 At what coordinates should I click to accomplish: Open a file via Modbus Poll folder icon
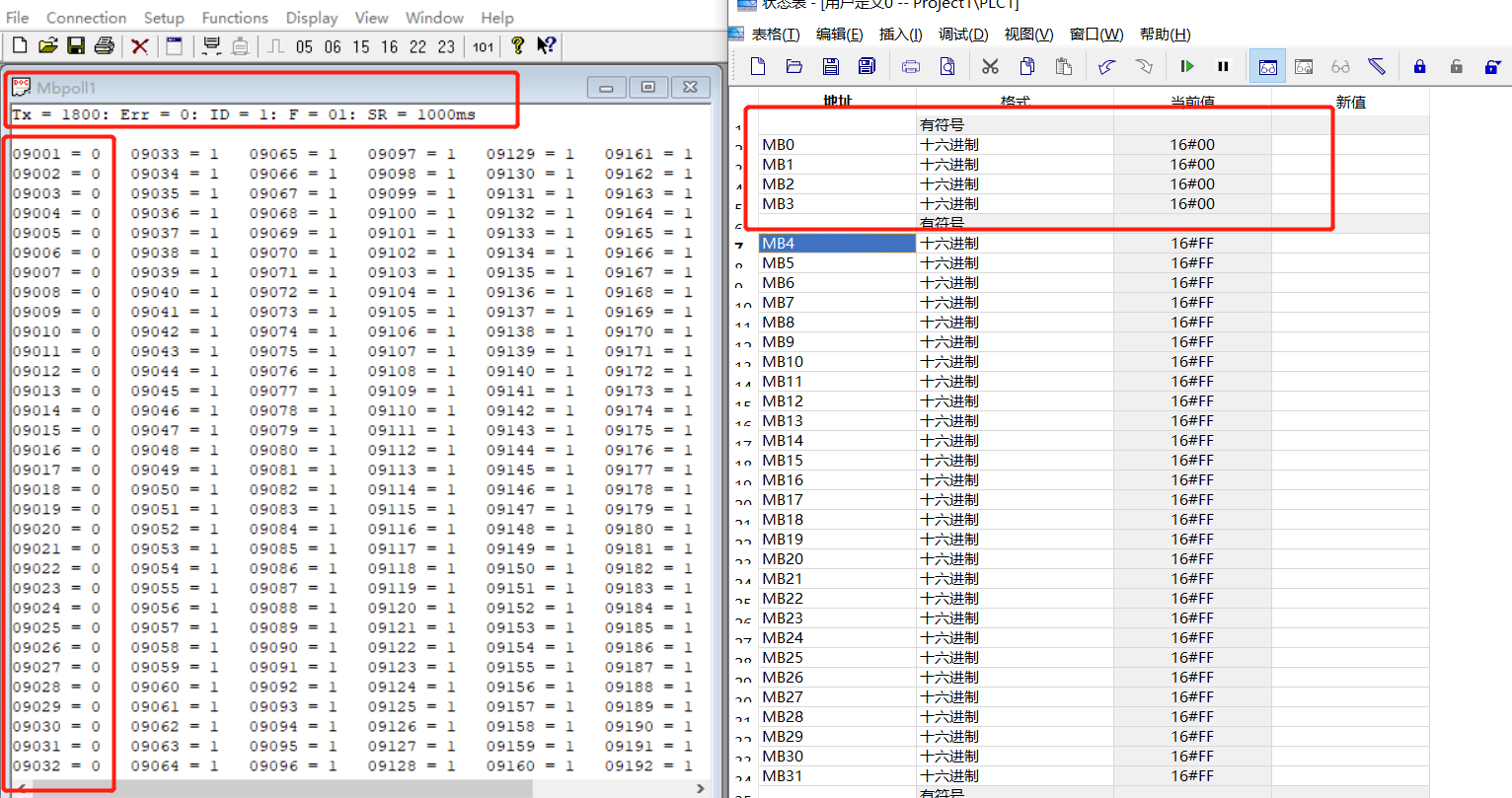47,45
